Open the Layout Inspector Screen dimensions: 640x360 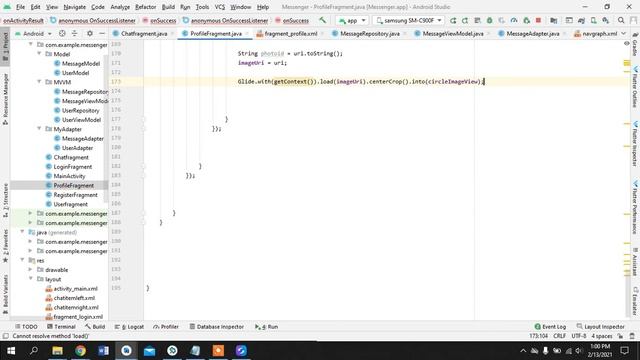point(600,327)
